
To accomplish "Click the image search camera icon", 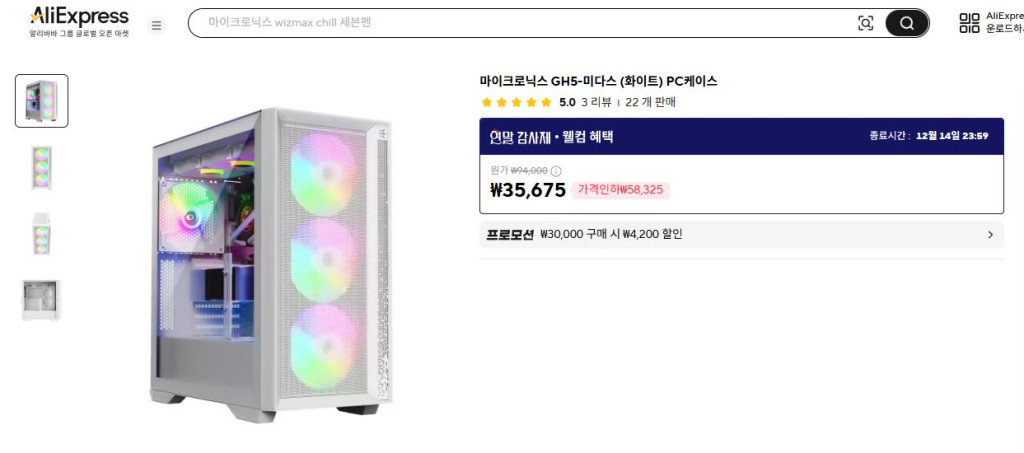I will click(x=866, y=24).
